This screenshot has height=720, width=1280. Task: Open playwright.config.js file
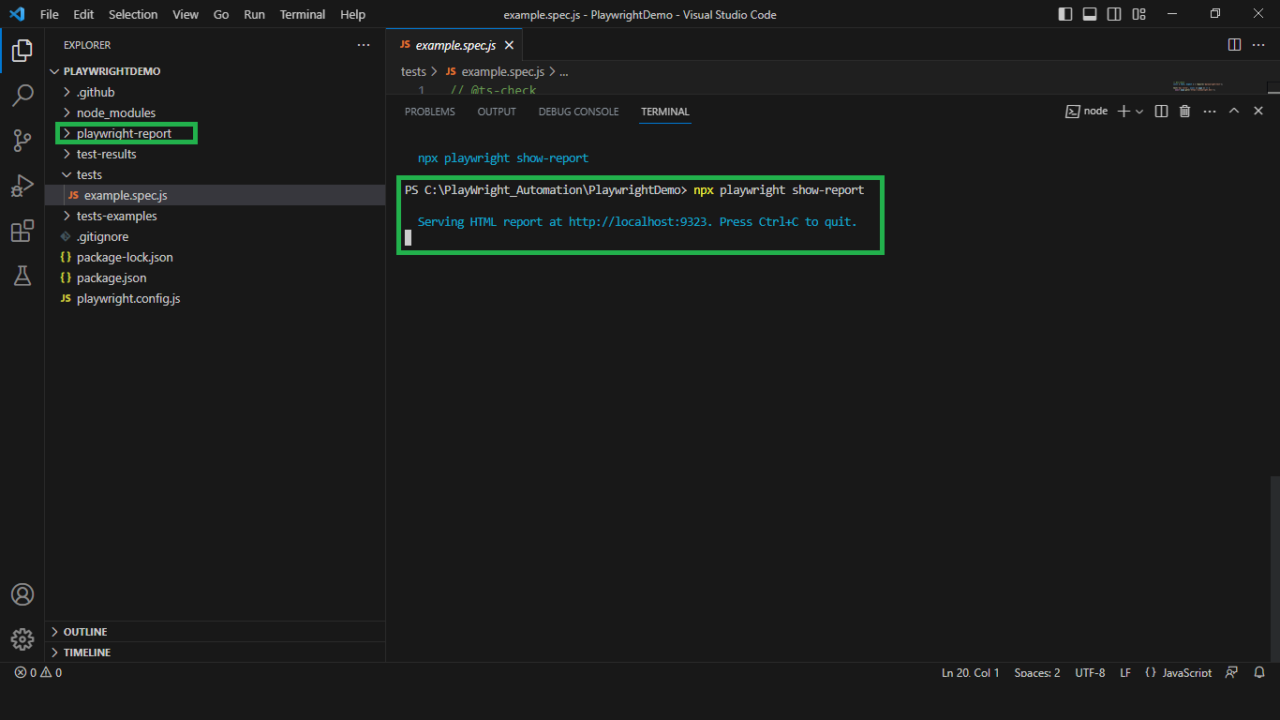click(128, 299)
